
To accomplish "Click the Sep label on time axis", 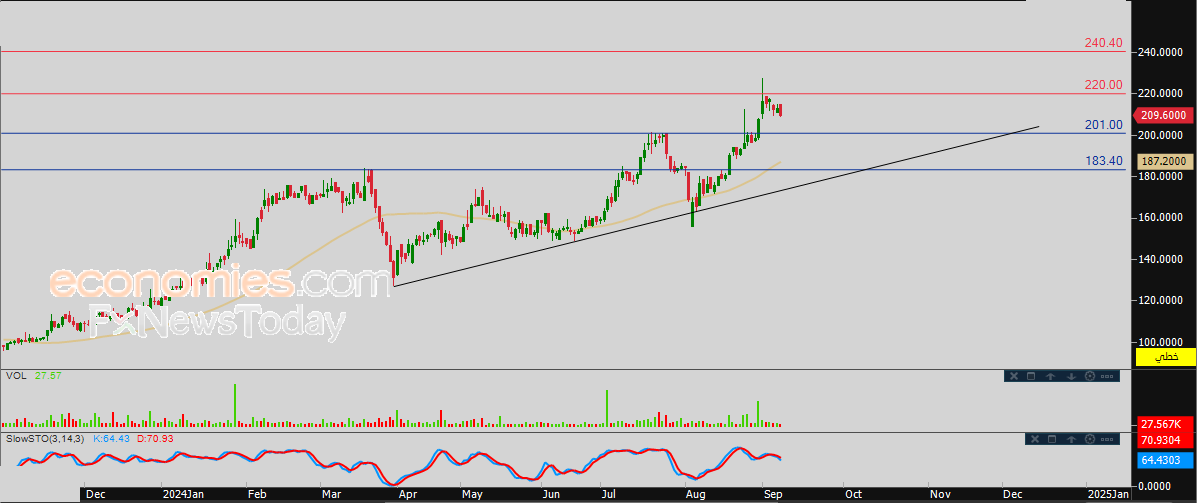I will [x=773, y=495].
